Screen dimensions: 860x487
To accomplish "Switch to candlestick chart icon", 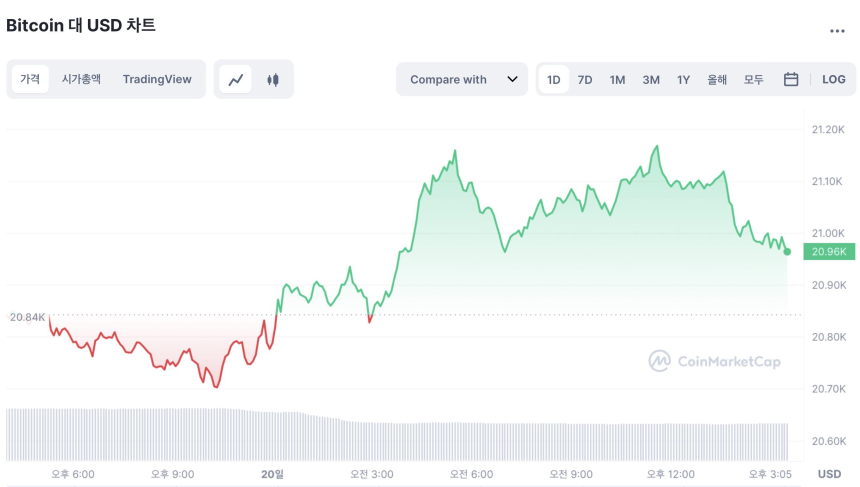I will click(x=272, y=80).
